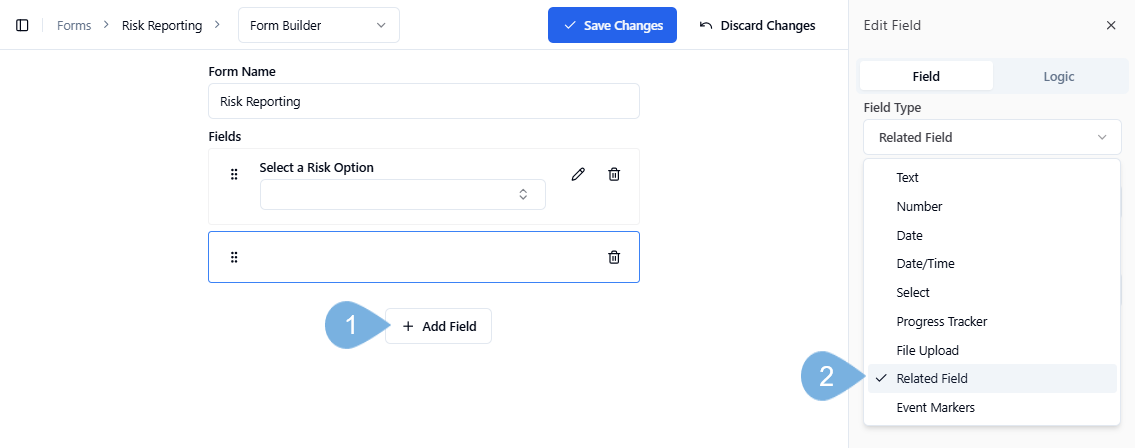Screen dimensions: 1135x448
Task: Click the drag handle of the empty field
Action: click(234, 257)
